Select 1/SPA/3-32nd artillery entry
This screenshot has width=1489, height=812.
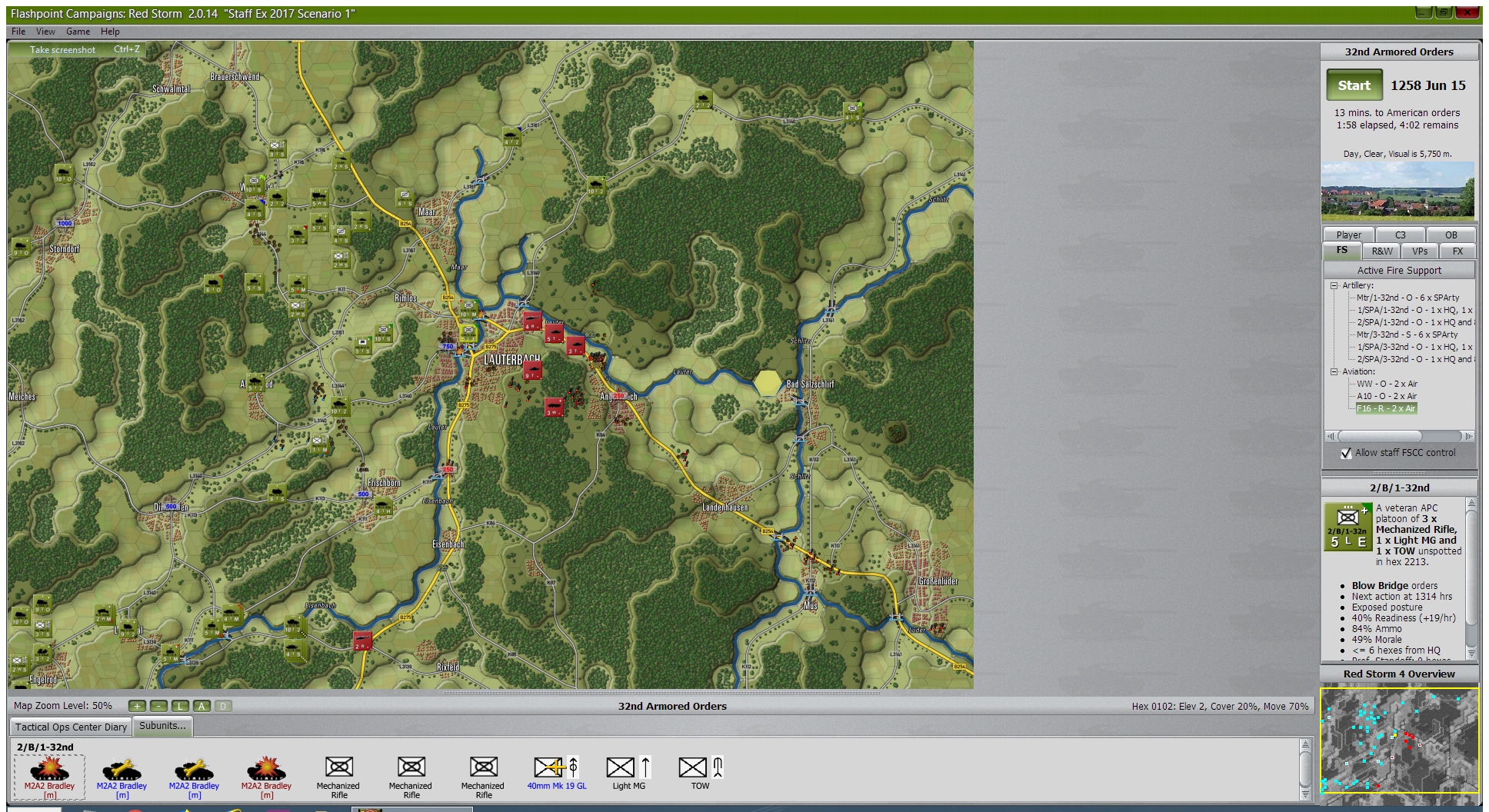[x=1414, y=347]
